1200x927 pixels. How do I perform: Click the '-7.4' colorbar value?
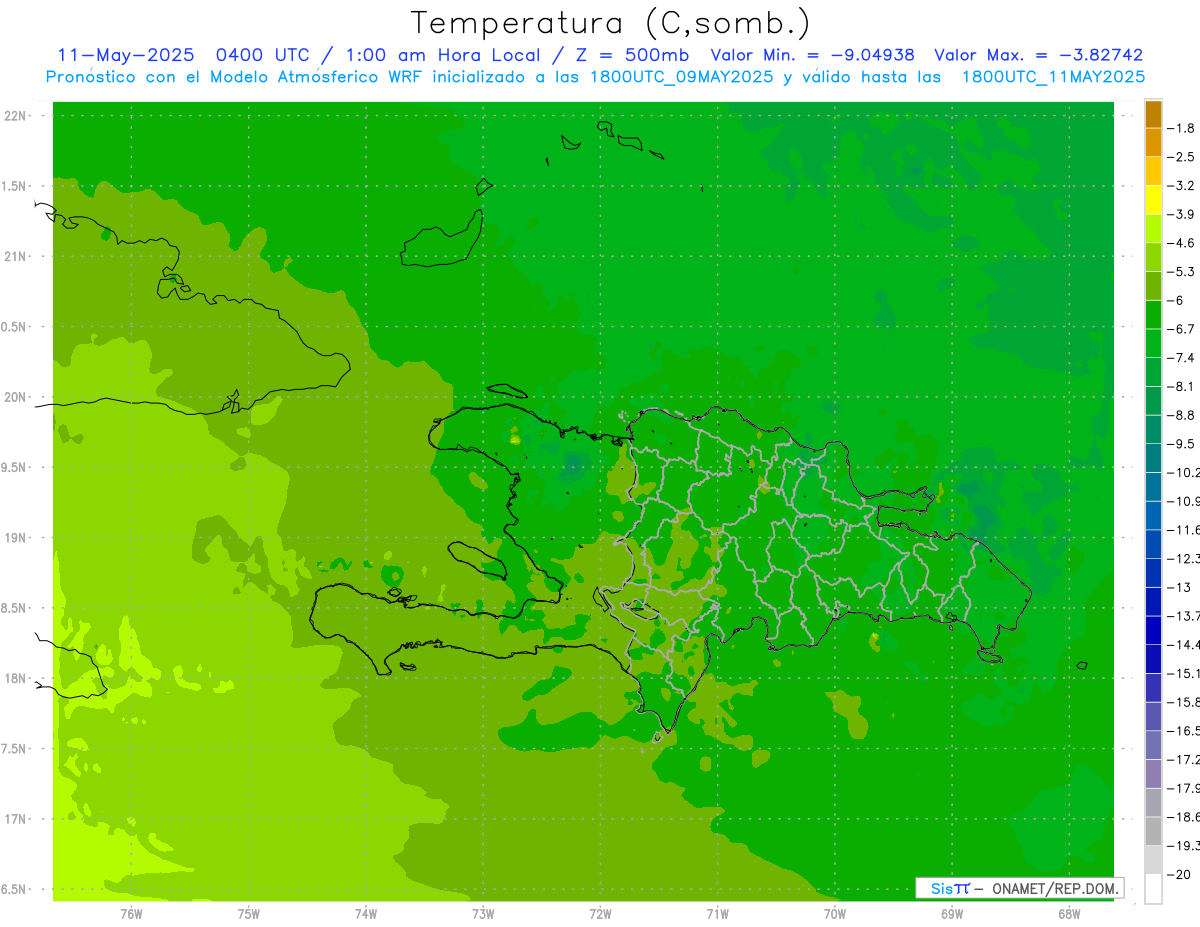tap(1182, 357)
